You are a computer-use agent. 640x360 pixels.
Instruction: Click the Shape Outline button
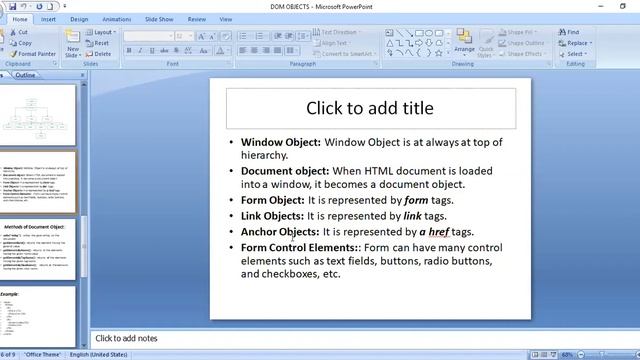pyautogui.click(x=522, y=43)
